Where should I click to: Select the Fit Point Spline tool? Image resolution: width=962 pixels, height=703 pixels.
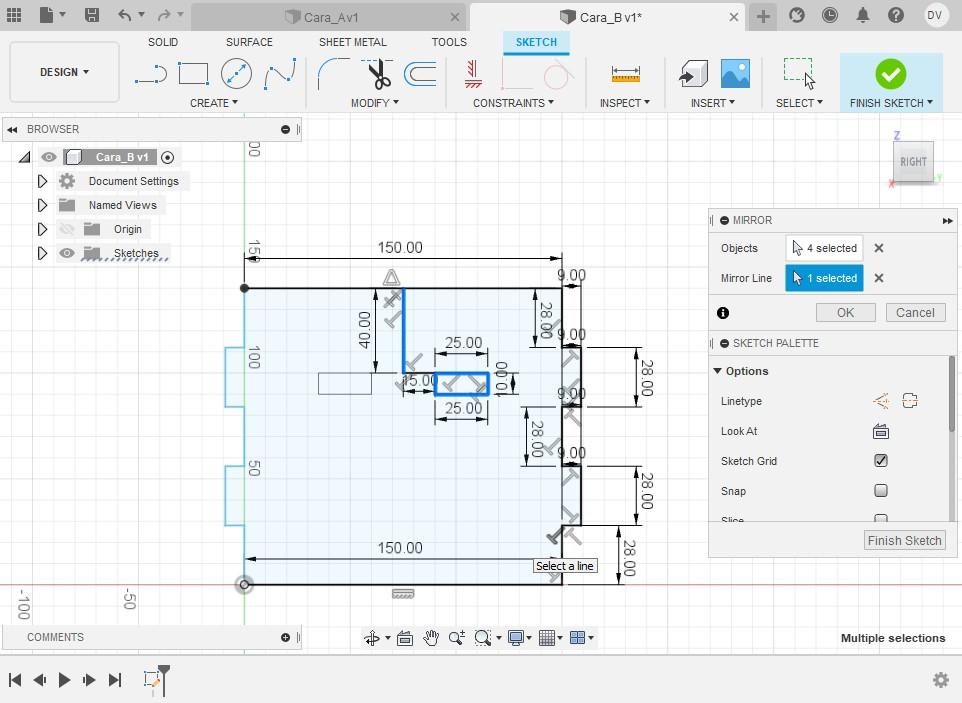[280, 74]
